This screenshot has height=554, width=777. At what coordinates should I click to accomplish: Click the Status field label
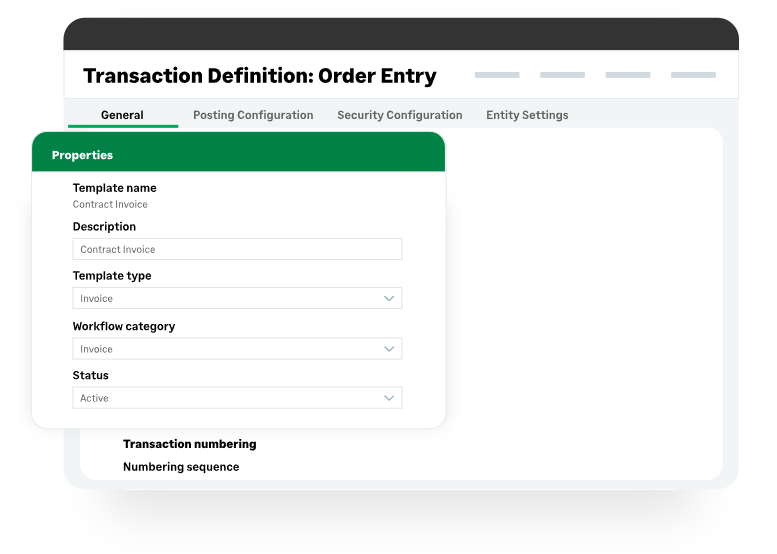(x=90, y=376)
